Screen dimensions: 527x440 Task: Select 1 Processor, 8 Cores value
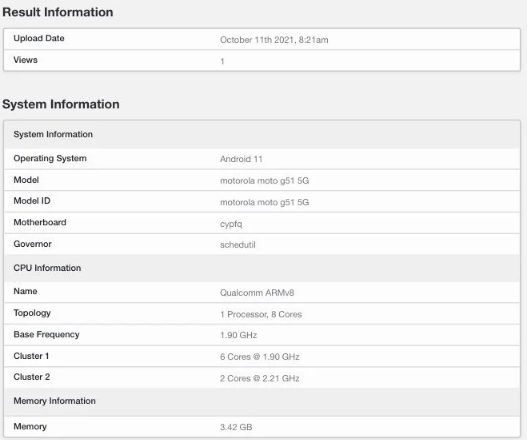pos(261,314)
